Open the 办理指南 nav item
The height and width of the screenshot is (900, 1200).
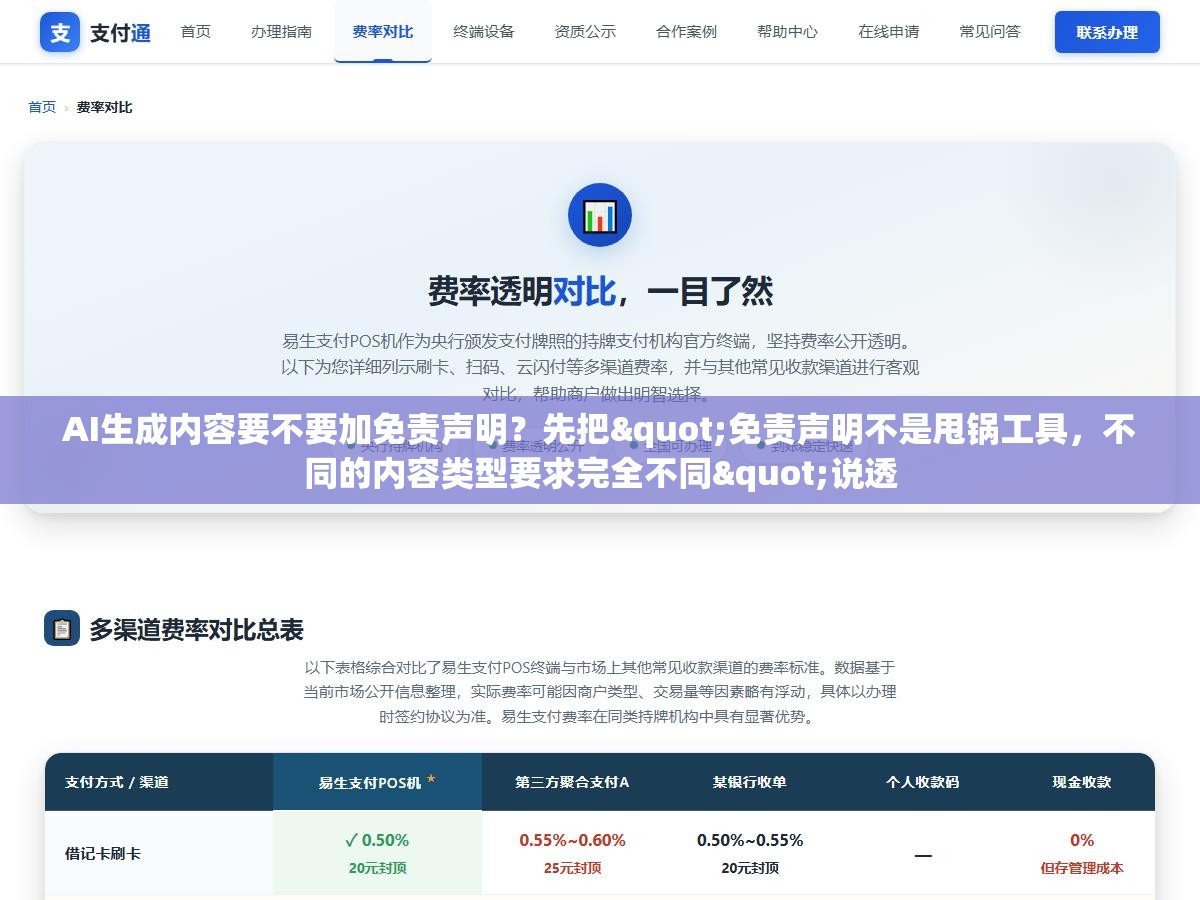point(281,32)
